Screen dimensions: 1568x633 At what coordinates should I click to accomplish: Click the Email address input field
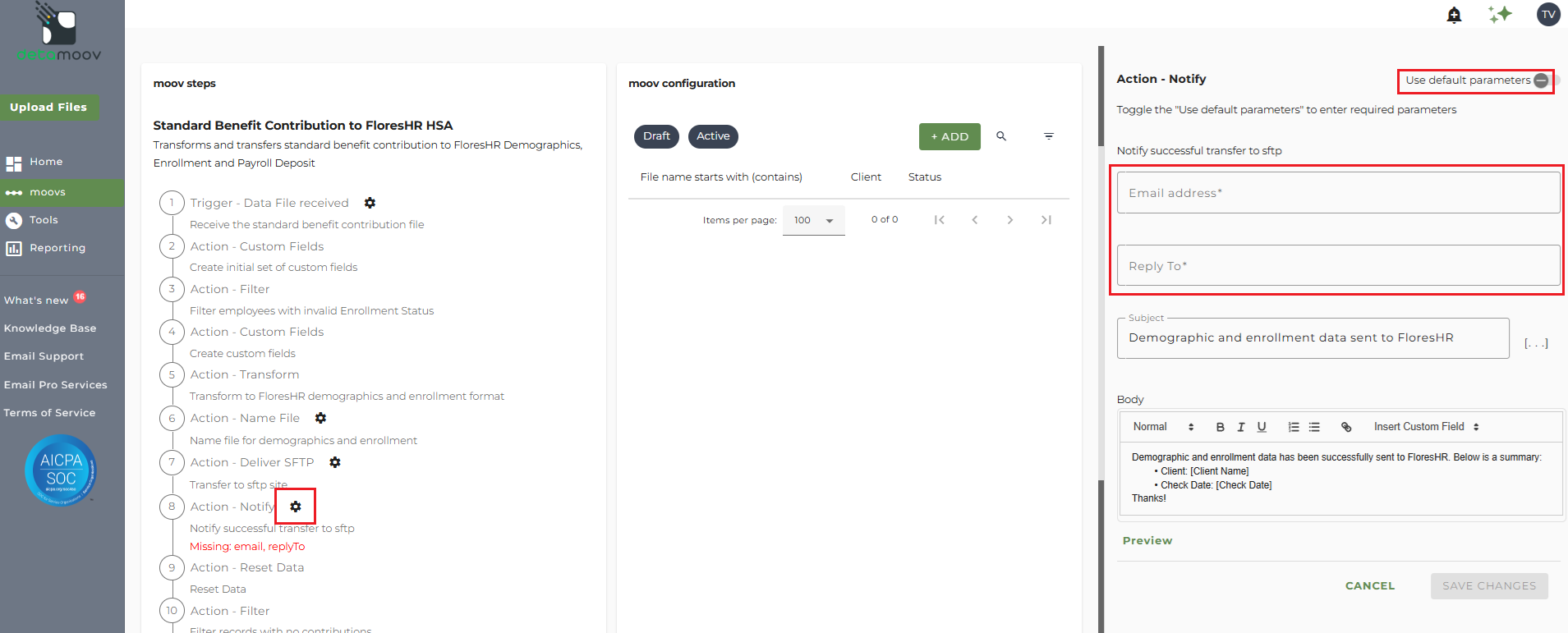click(x=1338, y=193)
